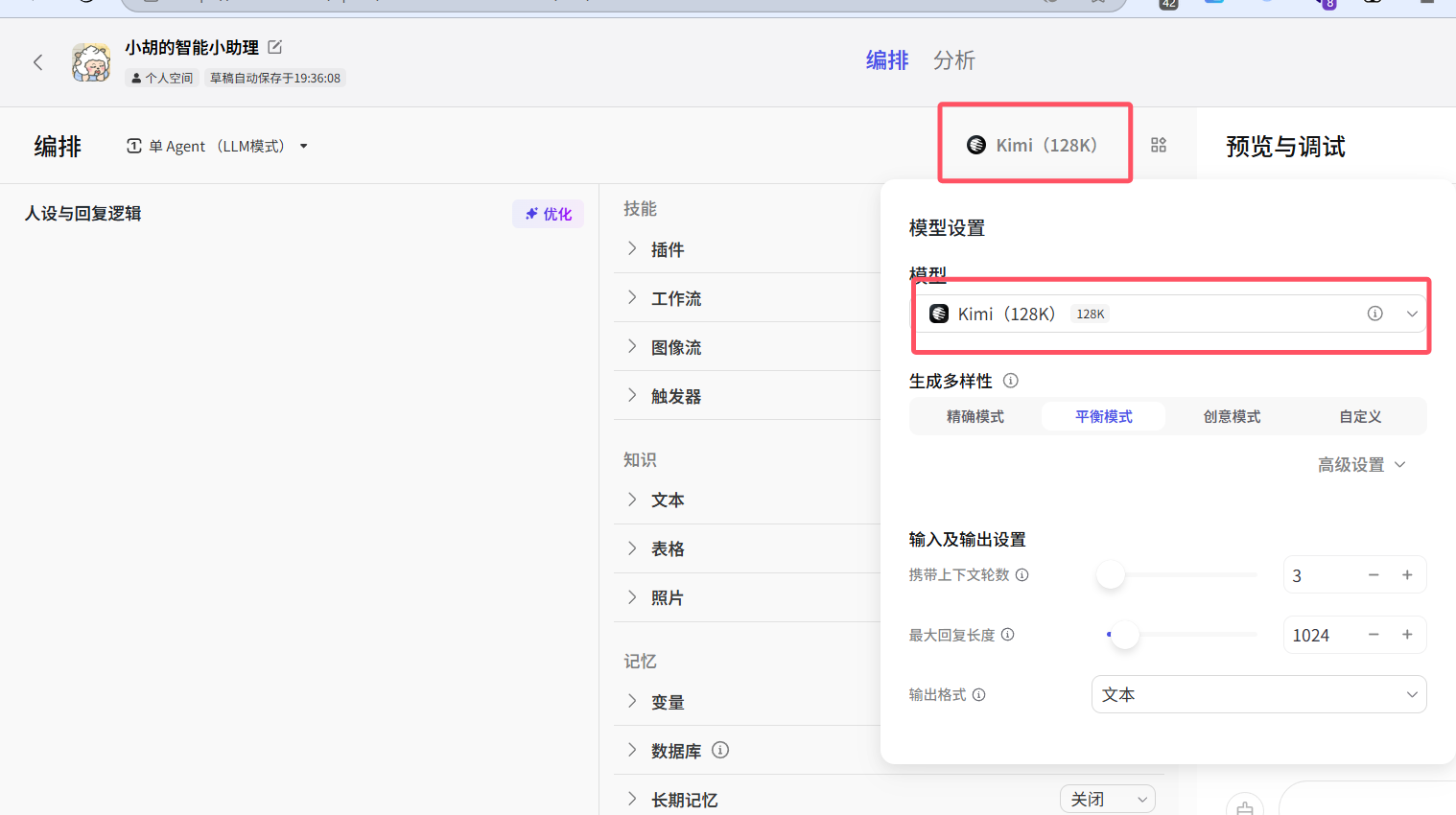
Task: Show info for 生成多样性
Action: [1011, 381]
